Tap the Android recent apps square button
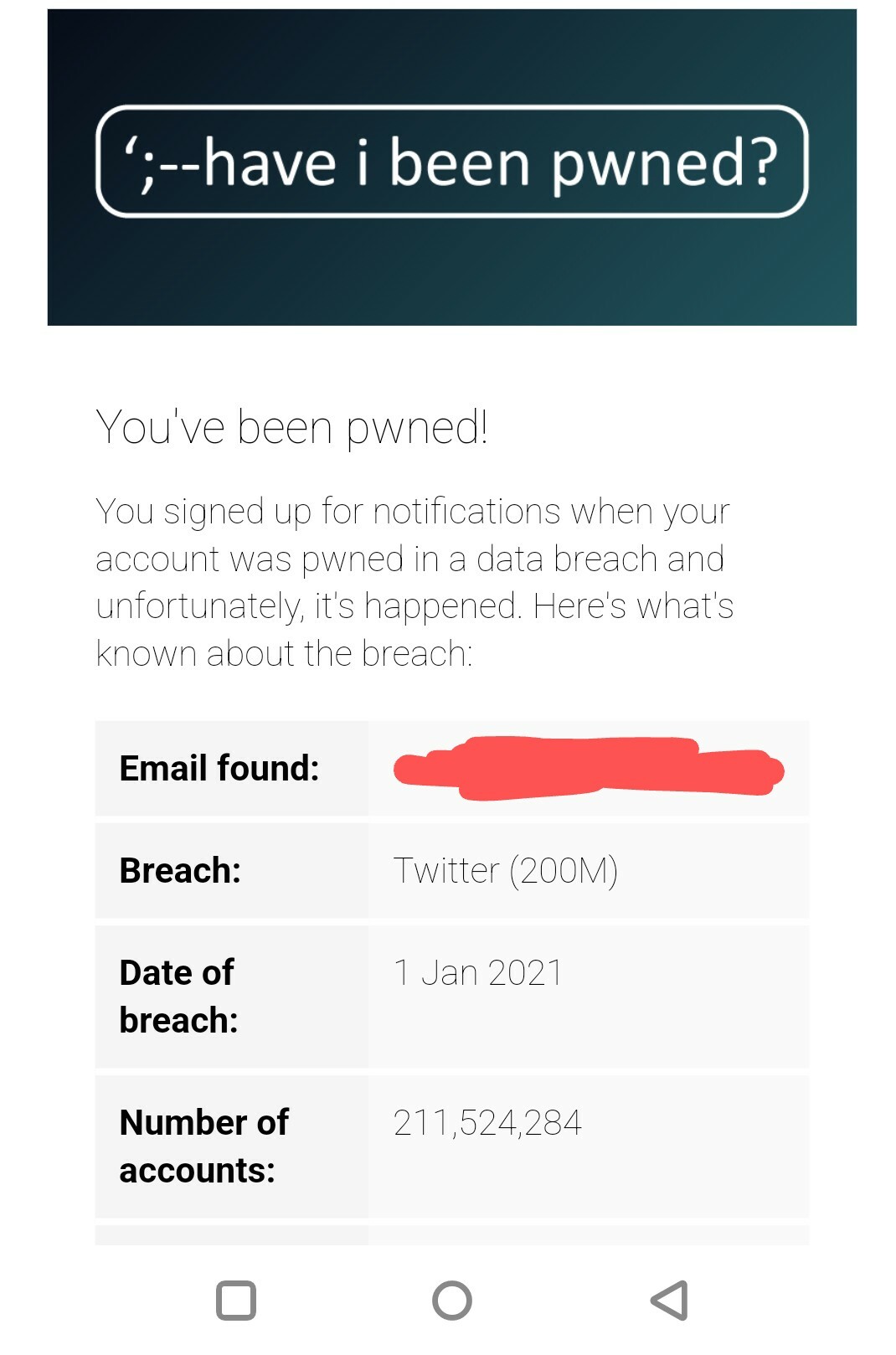896x1355 pixels. (236, 1301)
